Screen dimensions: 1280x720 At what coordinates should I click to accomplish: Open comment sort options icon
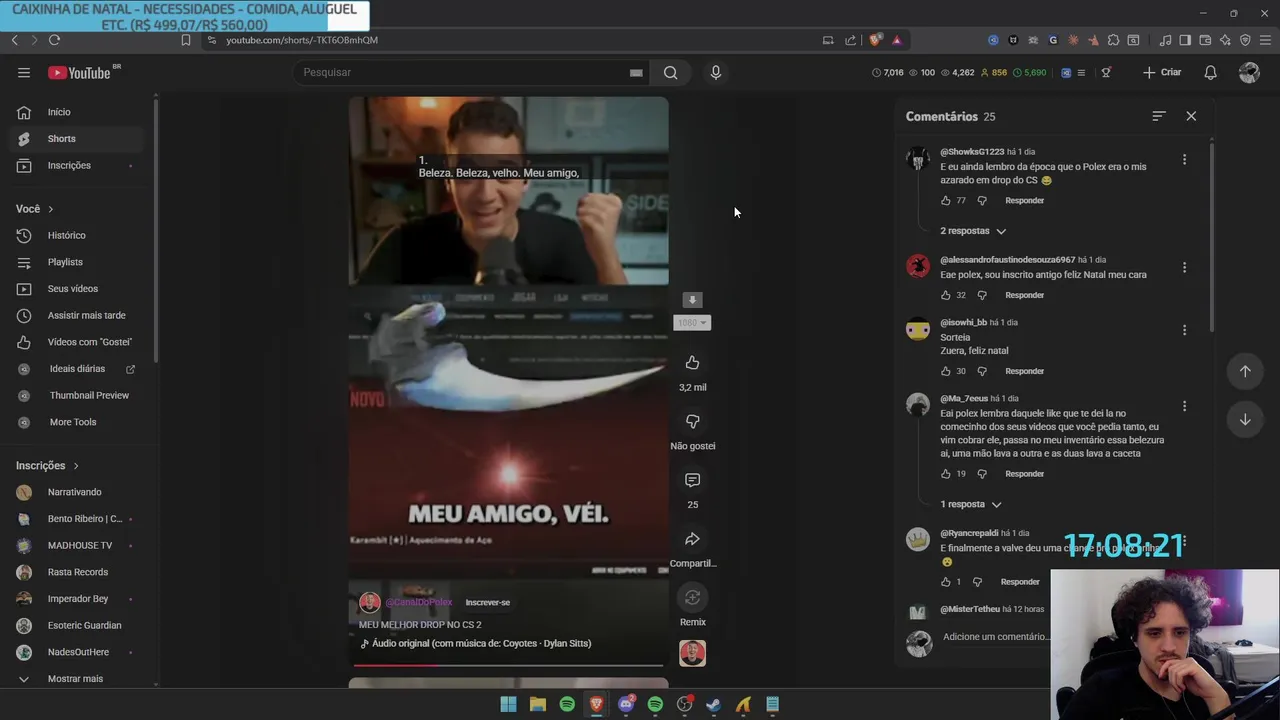click(1159, 116)
